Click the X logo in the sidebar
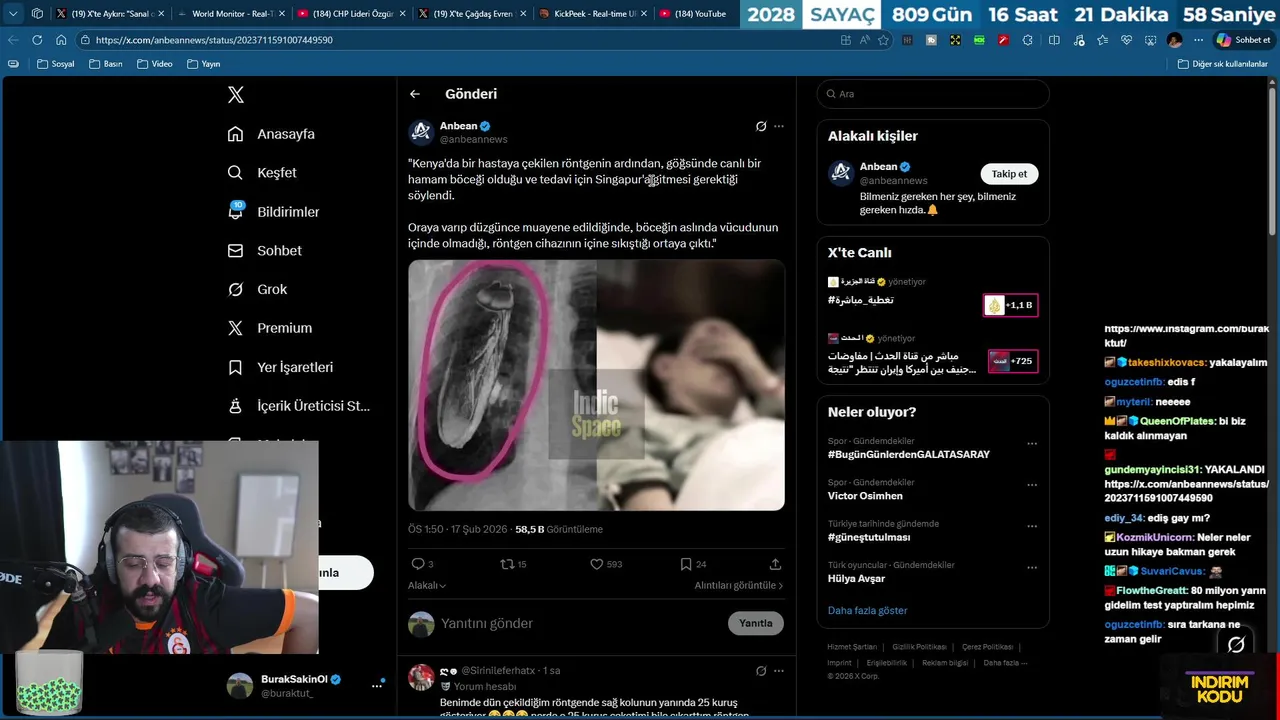The width and height of the screenshot is (1280, 720). pyautogui.click(x=236, y=95)
